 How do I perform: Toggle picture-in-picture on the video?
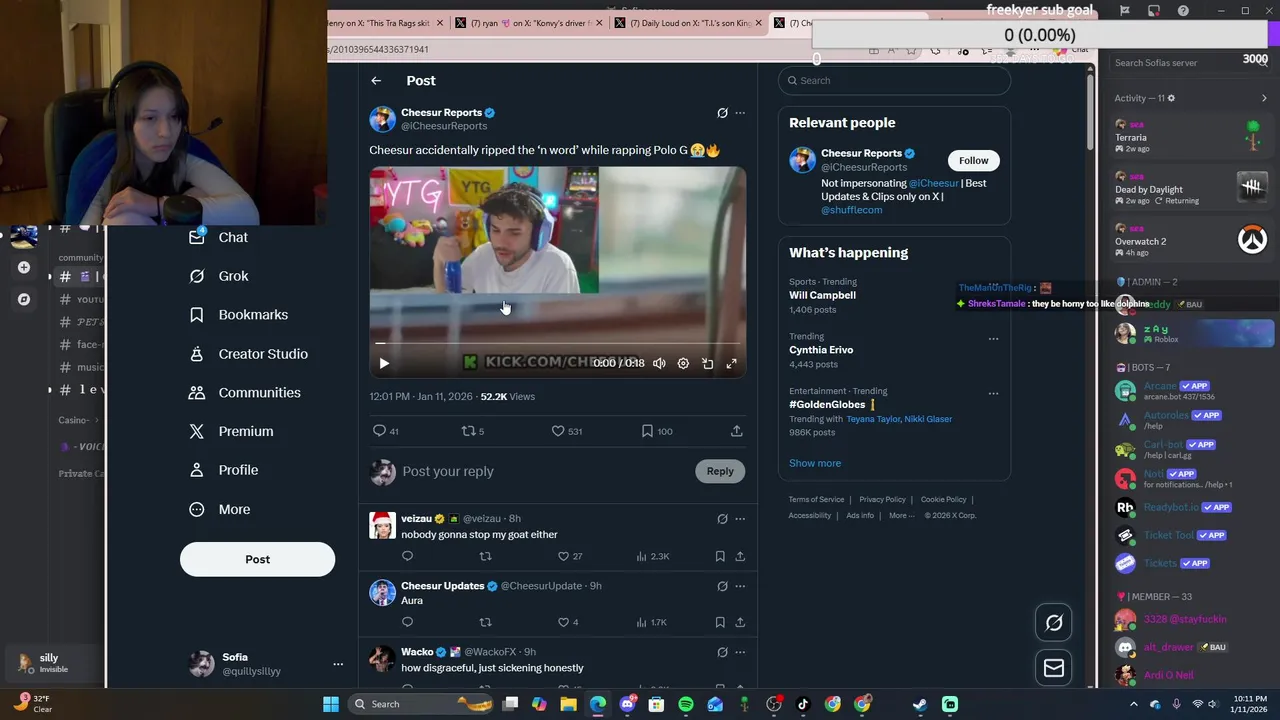(x=707, y=364)
